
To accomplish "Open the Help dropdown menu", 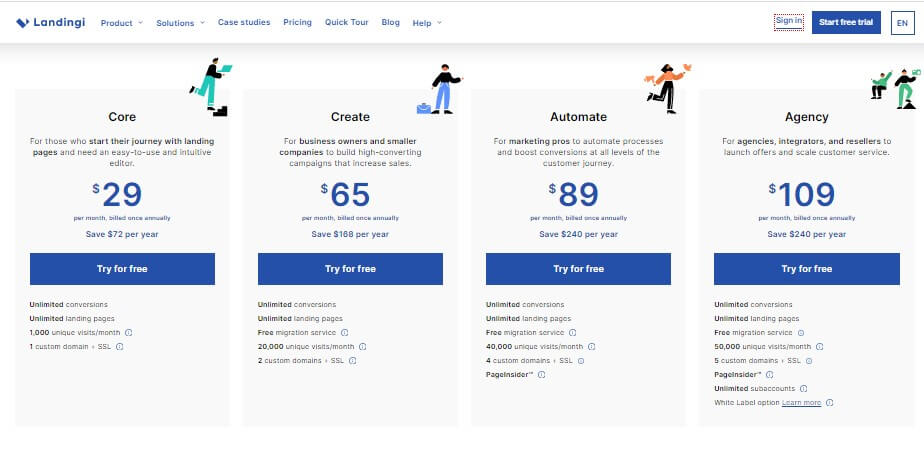I will pos(427,23).
